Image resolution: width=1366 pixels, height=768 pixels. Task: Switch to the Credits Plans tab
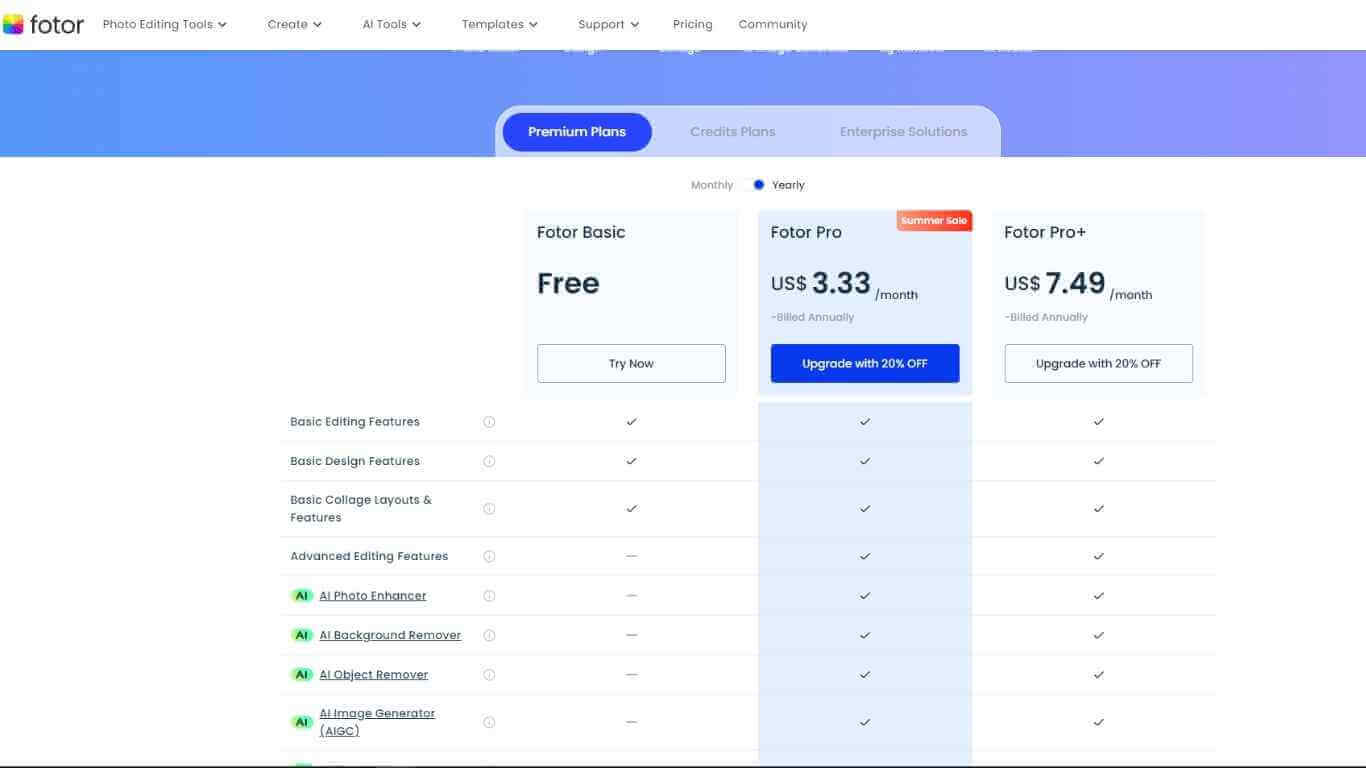[733, 132]
